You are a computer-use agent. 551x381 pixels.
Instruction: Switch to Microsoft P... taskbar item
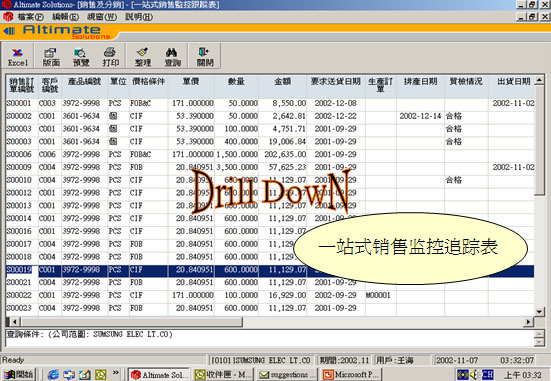click(352, 375)
